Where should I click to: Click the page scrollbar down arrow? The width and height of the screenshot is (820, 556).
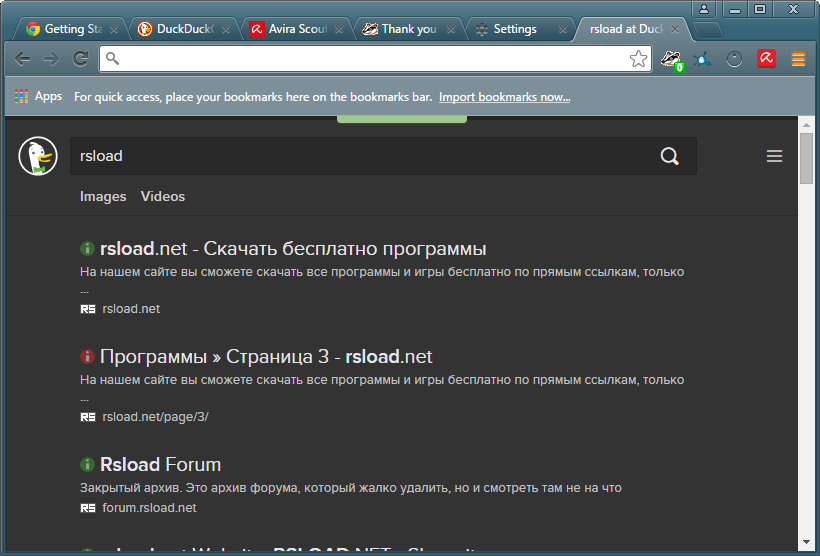806,542
